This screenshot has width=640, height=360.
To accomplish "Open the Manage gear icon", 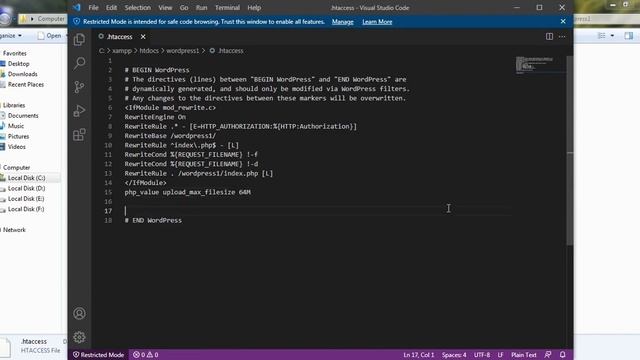I will (79, 337).
